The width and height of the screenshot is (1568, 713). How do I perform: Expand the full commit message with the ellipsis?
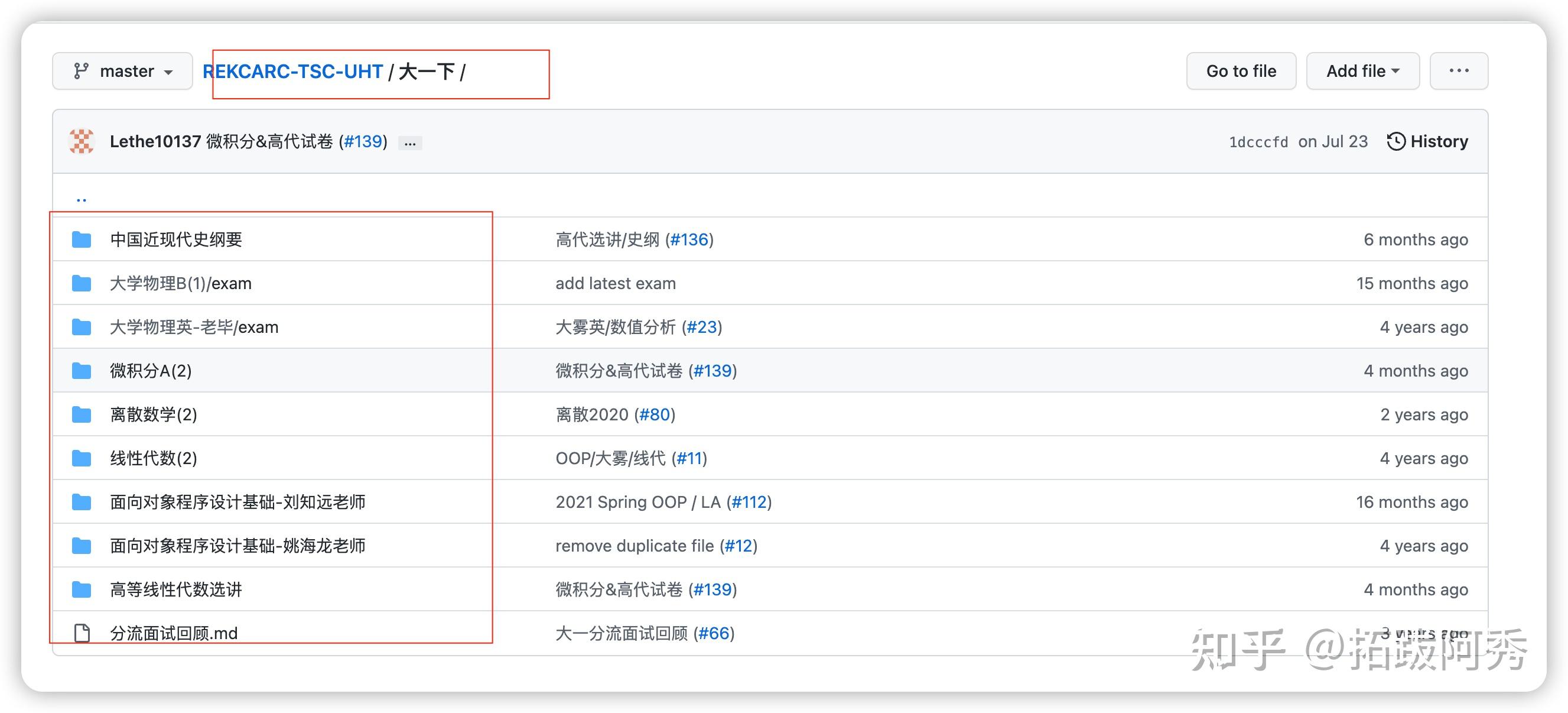coord(409,142)
